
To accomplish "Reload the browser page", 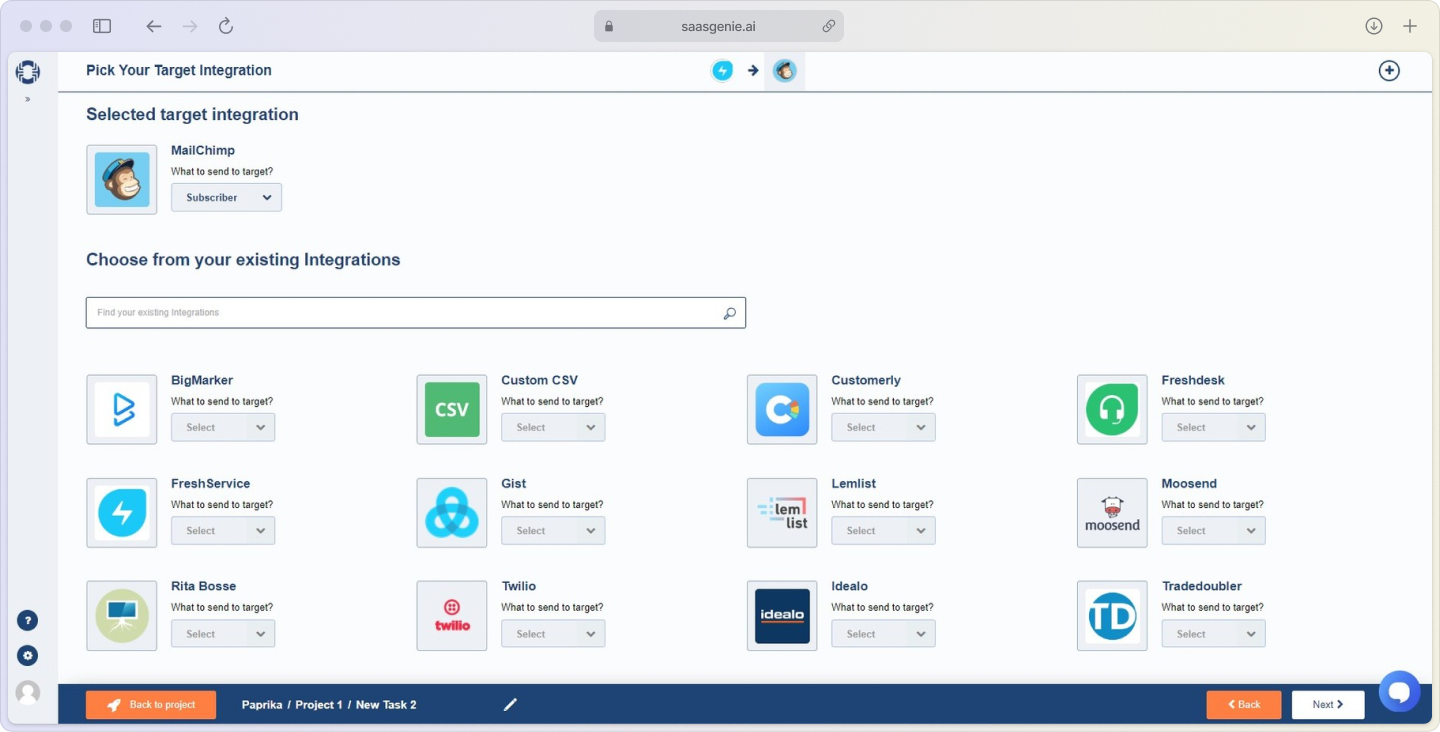I will [x=226, y=26].
